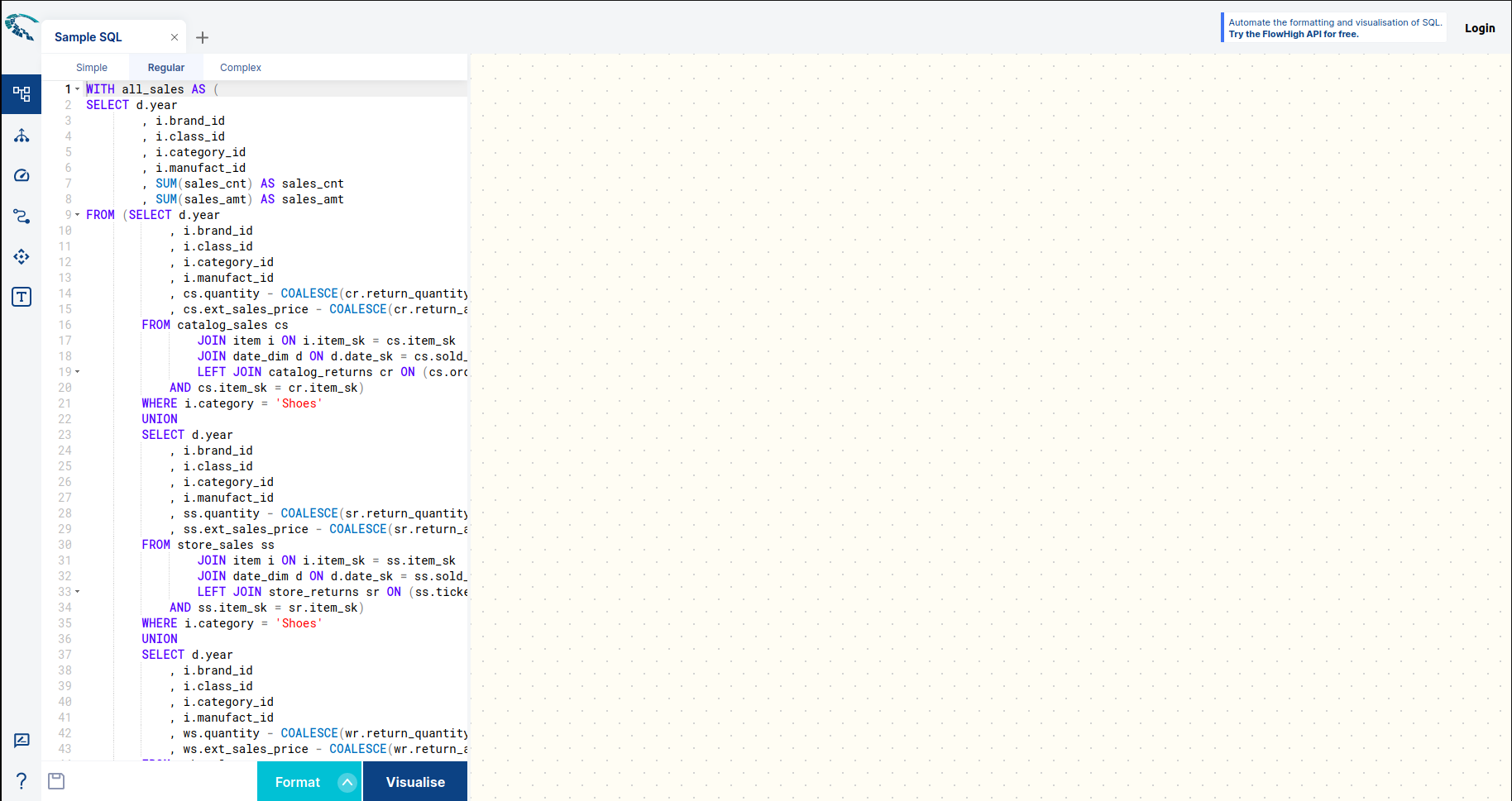Click 'SELECT d.year' on line 2
The image size is (1512, 801).
click(x=132, y=105)
